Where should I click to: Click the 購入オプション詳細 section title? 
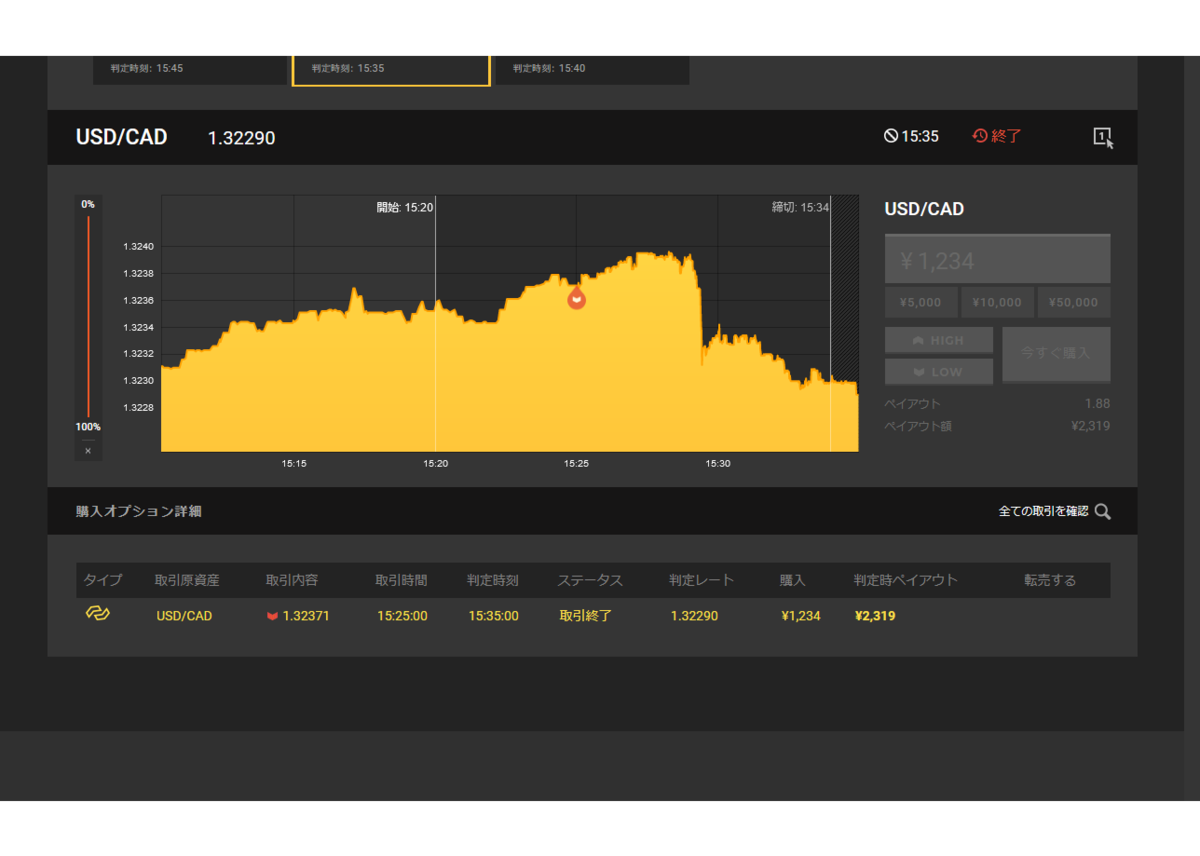139,511
